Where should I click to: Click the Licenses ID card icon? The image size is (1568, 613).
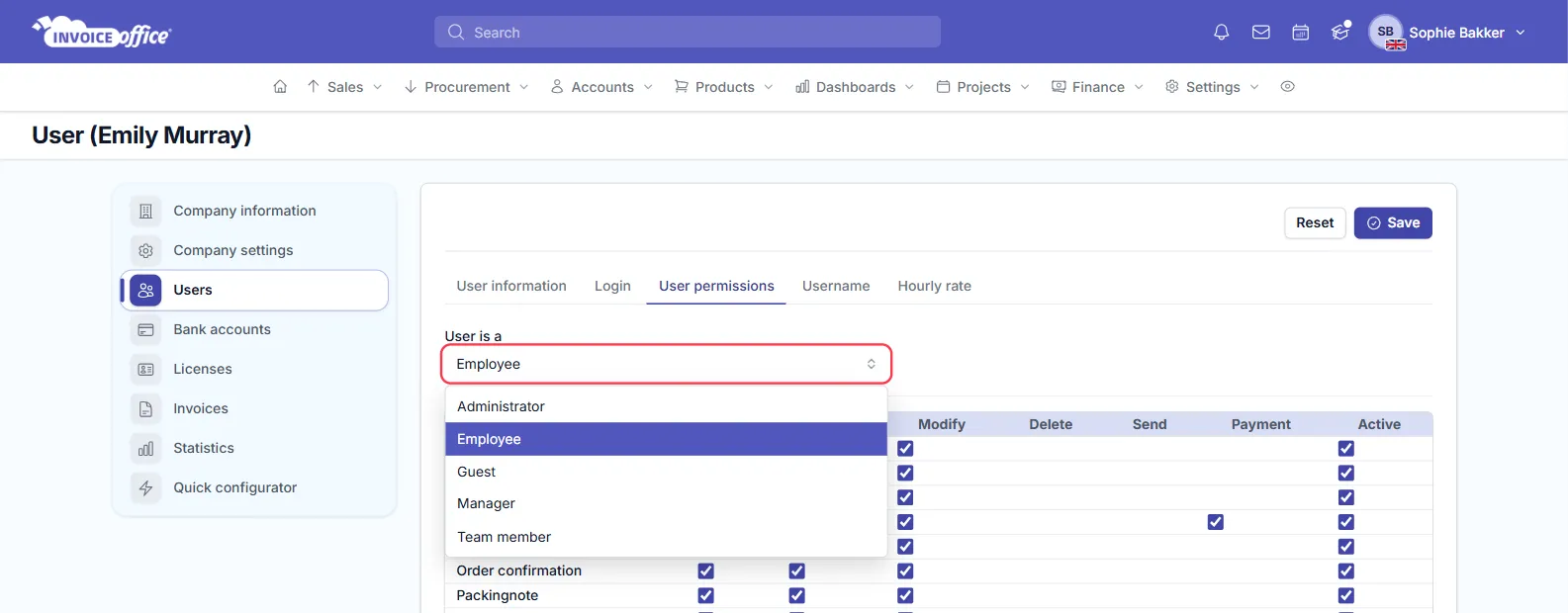[x=145, y=369]
